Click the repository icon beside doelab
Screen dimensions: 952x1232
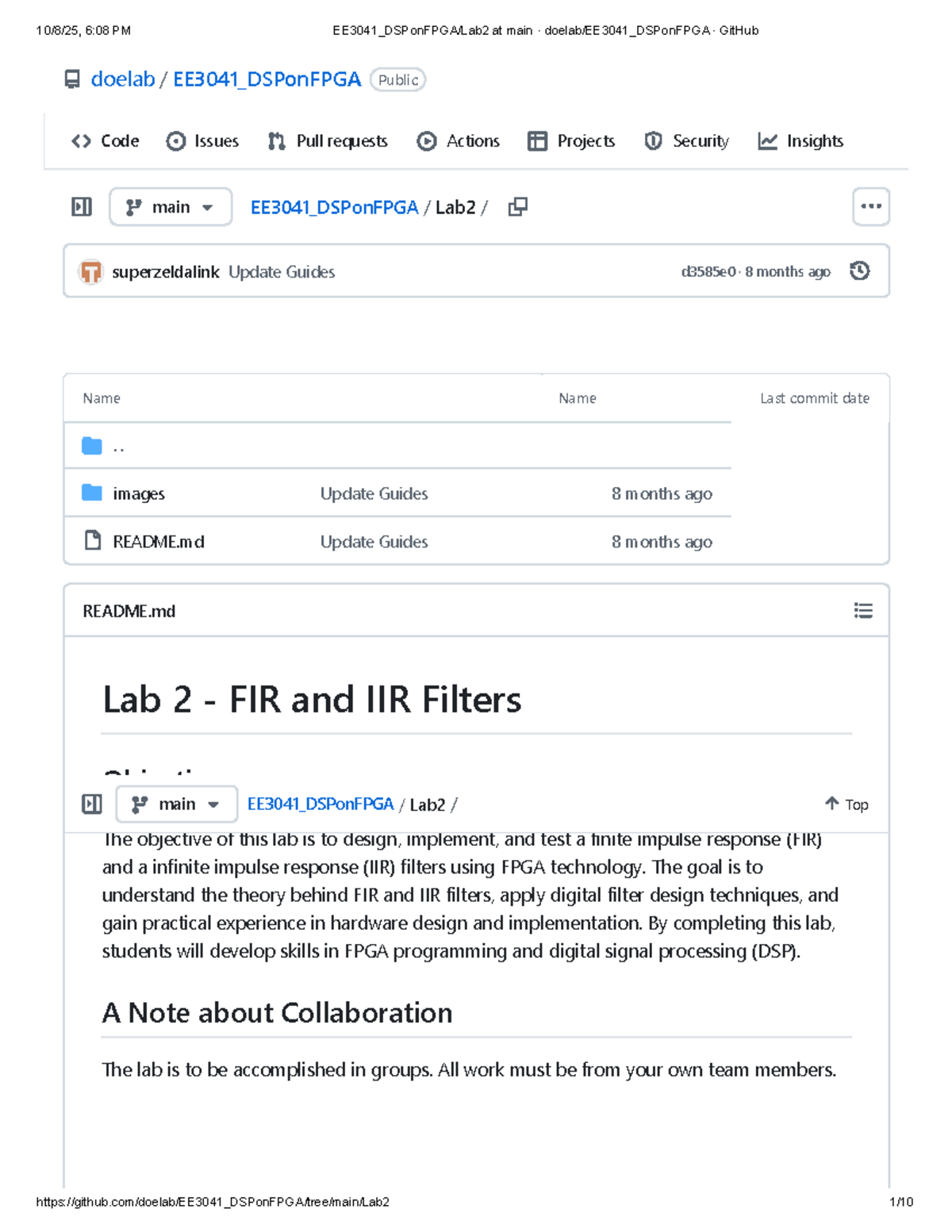[72, 79]
